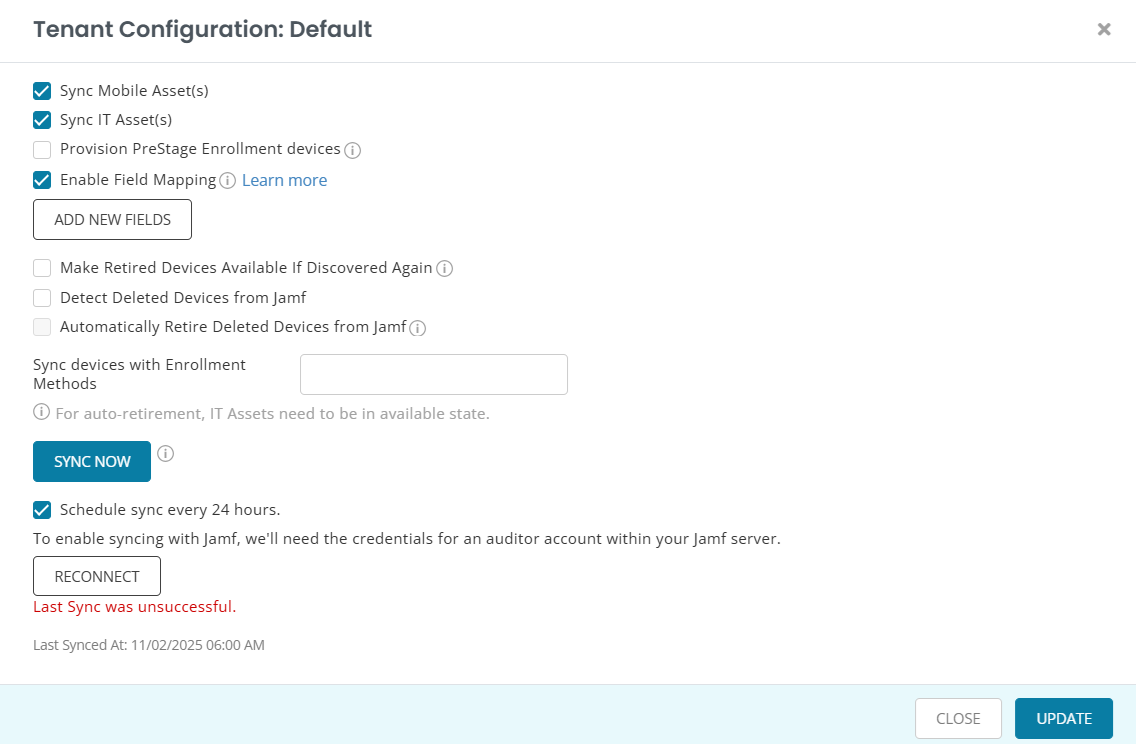Click info icon beside Automatically Retire Deleted Devices
This screenshot has height=744, width=1136.
(x=418, y=328)
